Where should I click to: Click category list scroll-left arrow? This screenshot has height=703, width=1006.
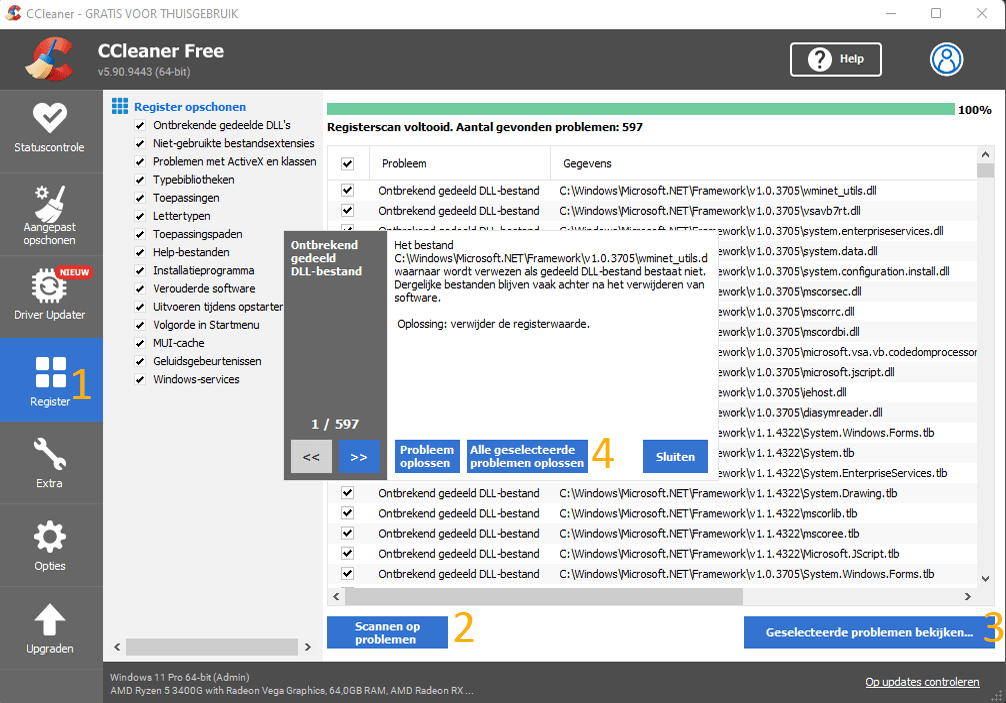pyautogui.click(x=117, y=647)
